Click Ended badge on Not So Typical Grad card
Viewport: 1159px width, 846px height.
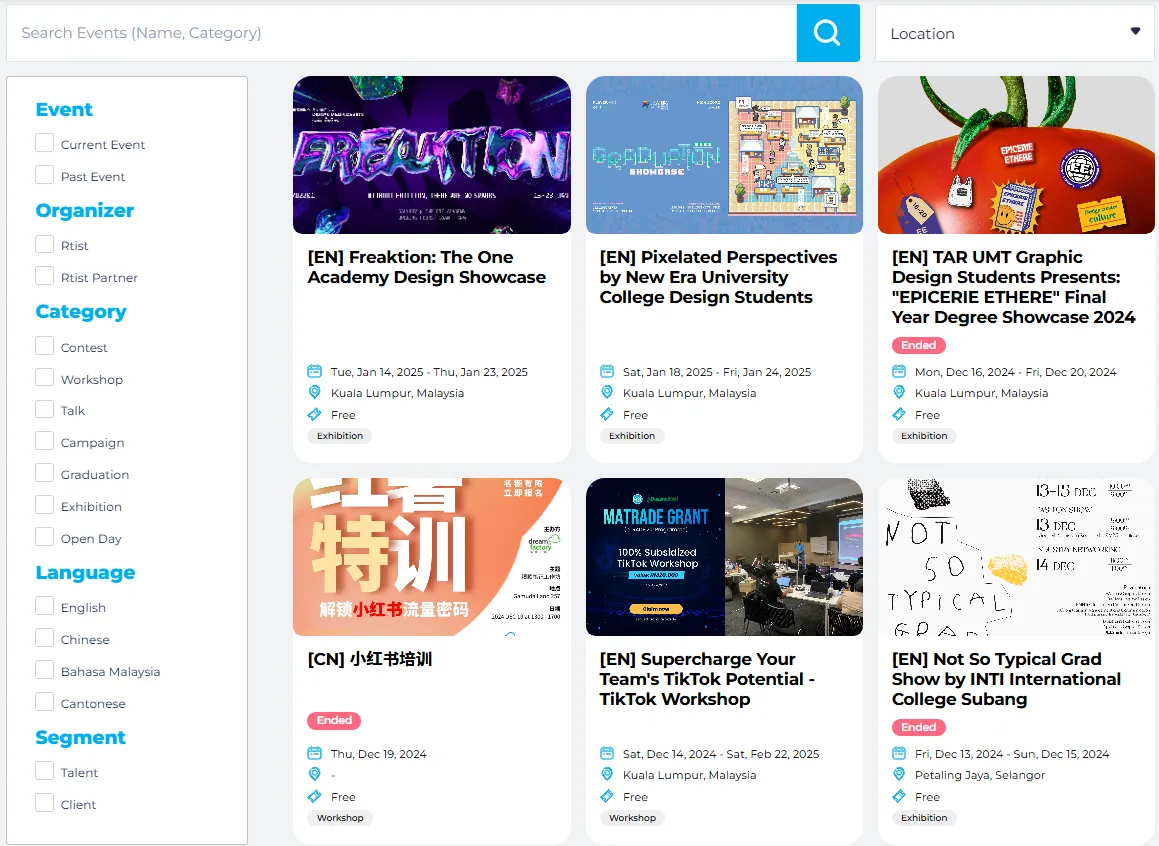919,727
